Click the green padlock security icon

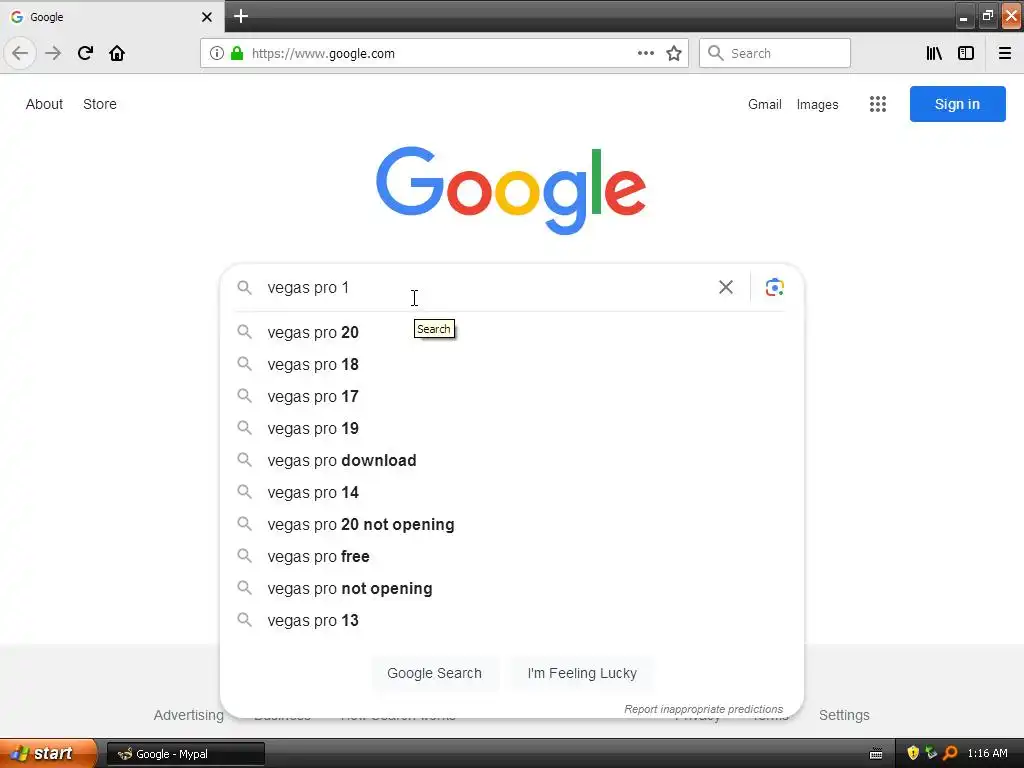[237, 53]
